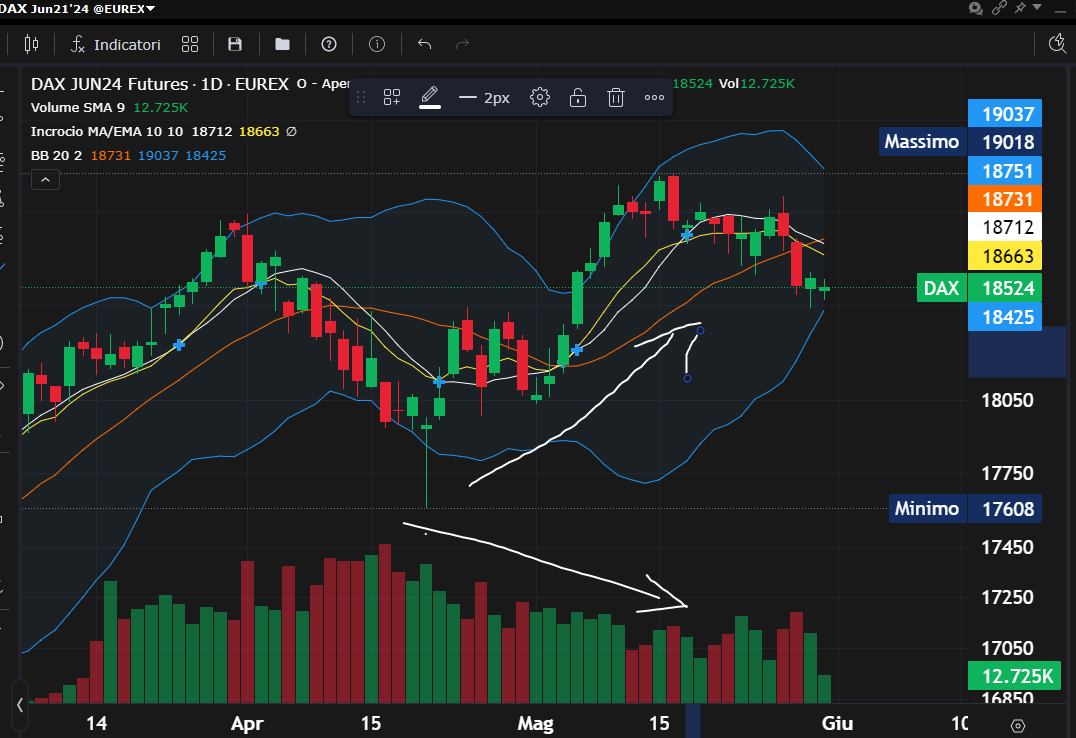Open the Indicatori menu
Viewport: 1076px width, 738px height.
(116, 44)
